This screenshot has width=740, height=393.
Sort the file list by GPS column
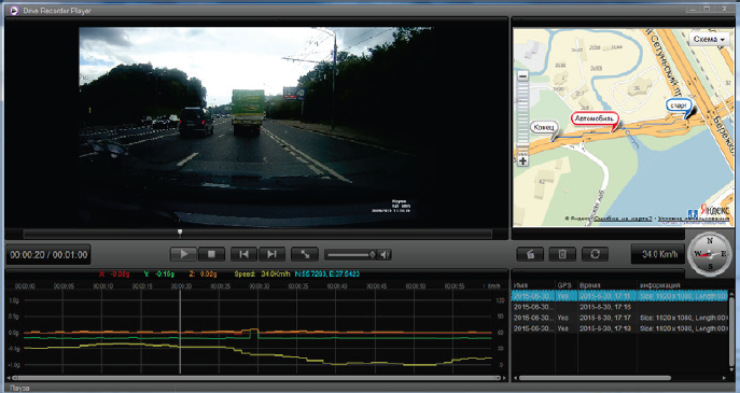tap(564, 285)
